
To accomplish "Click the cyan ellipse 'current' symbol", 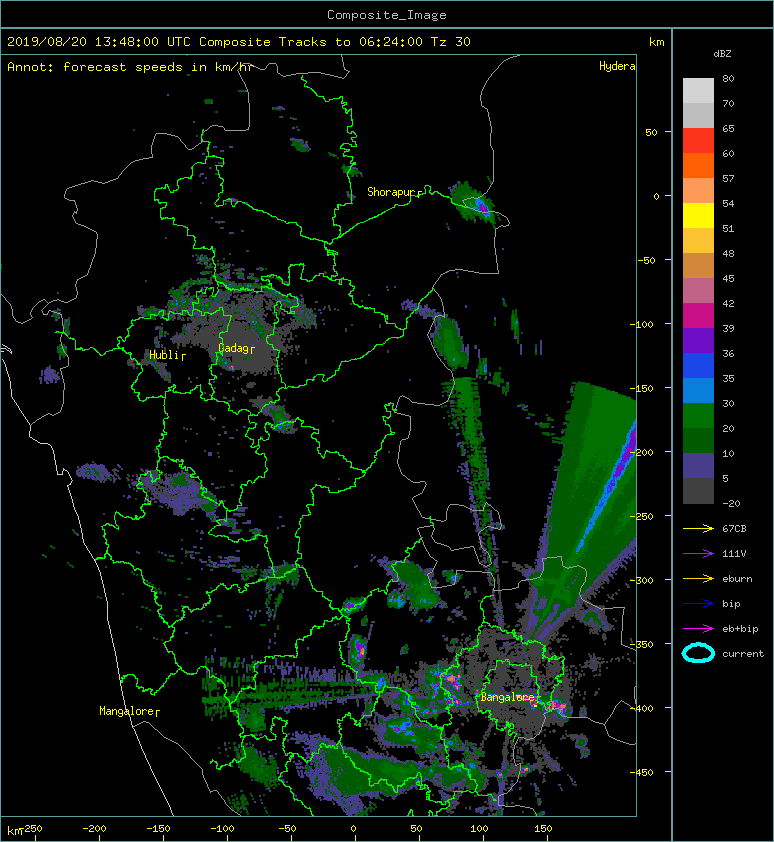I will tap(698, 653).
